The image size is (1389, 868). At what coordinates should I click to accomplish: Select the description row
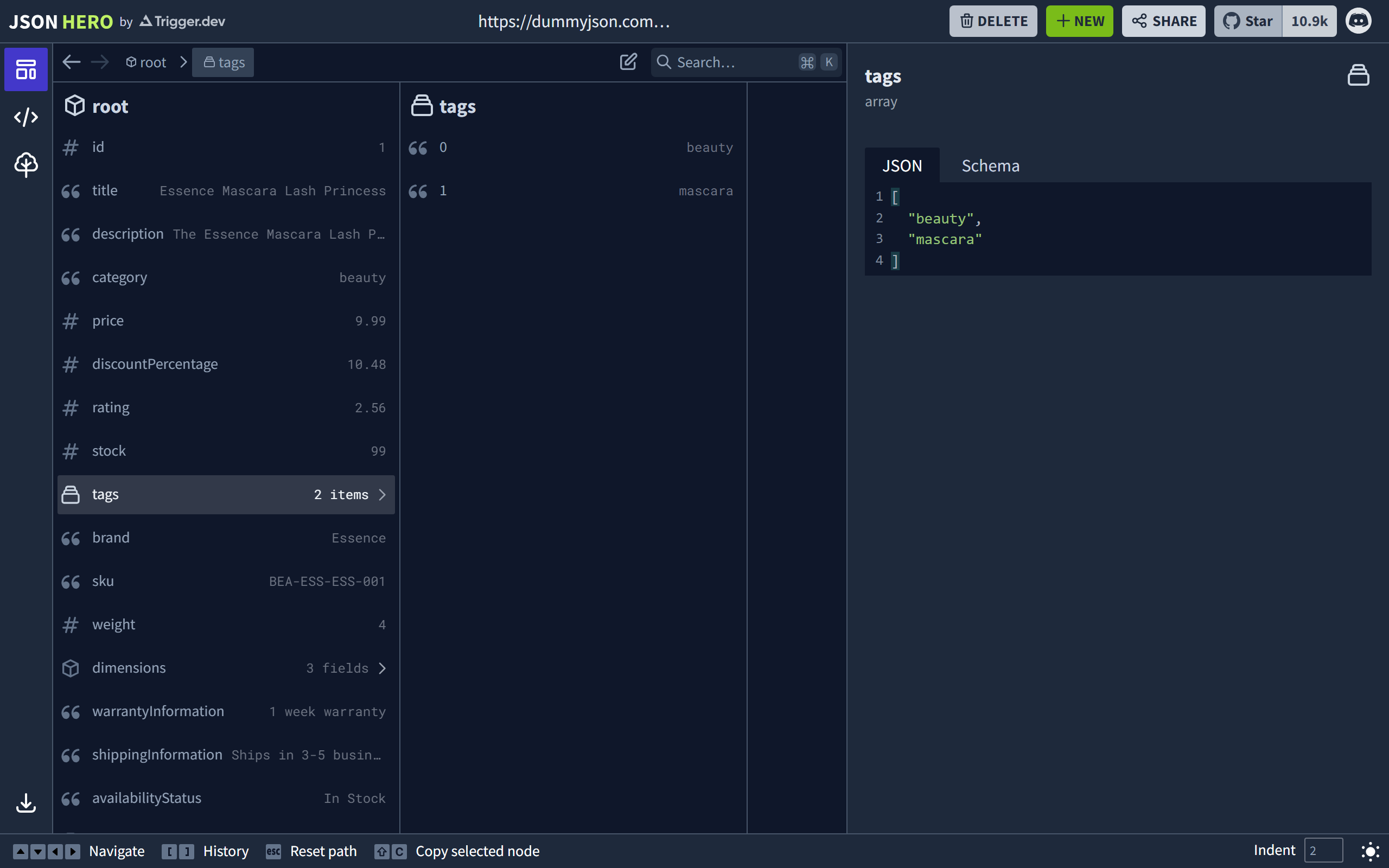coord(226,234)
